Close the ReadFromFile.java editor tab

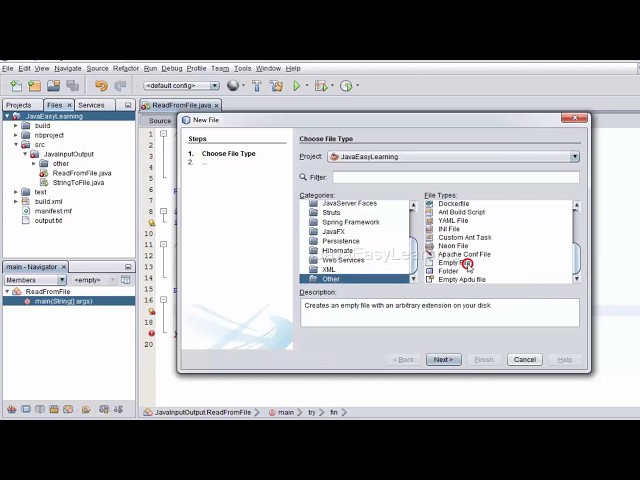pyautogui.click(x=216, y=106)
